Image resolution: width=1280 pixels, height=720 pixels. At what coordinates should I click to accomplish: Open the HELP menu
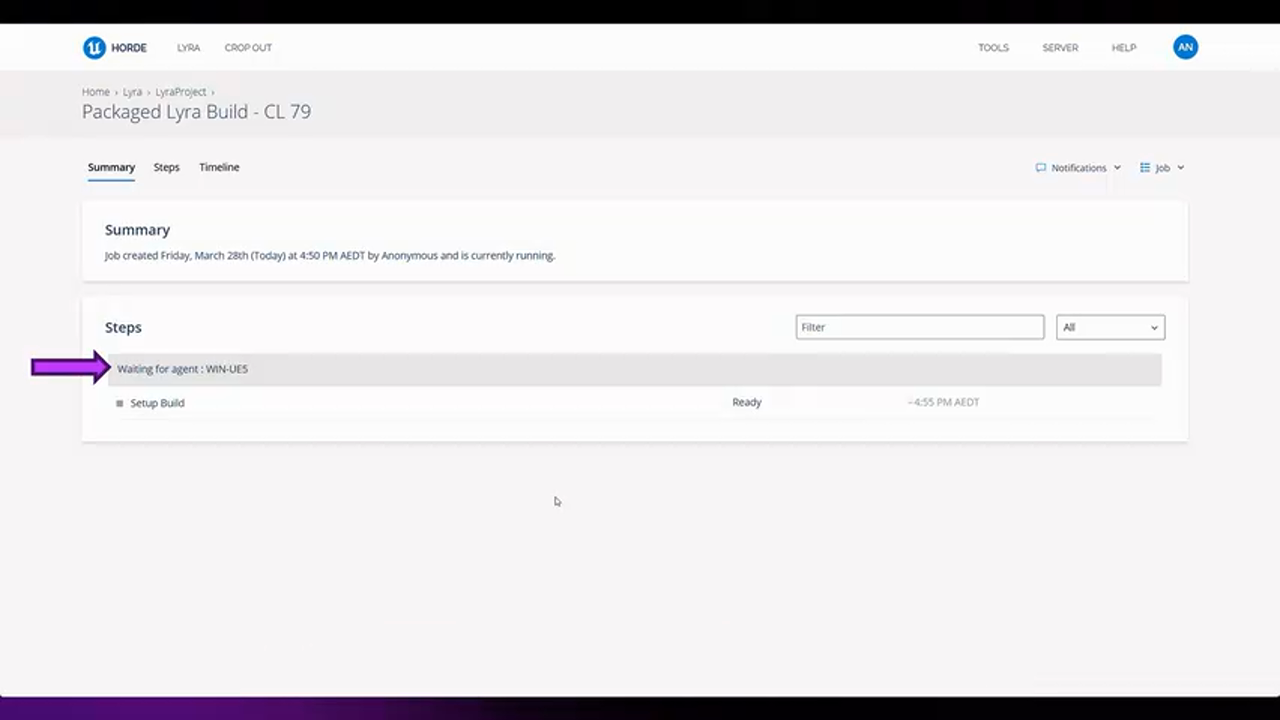1124,47
